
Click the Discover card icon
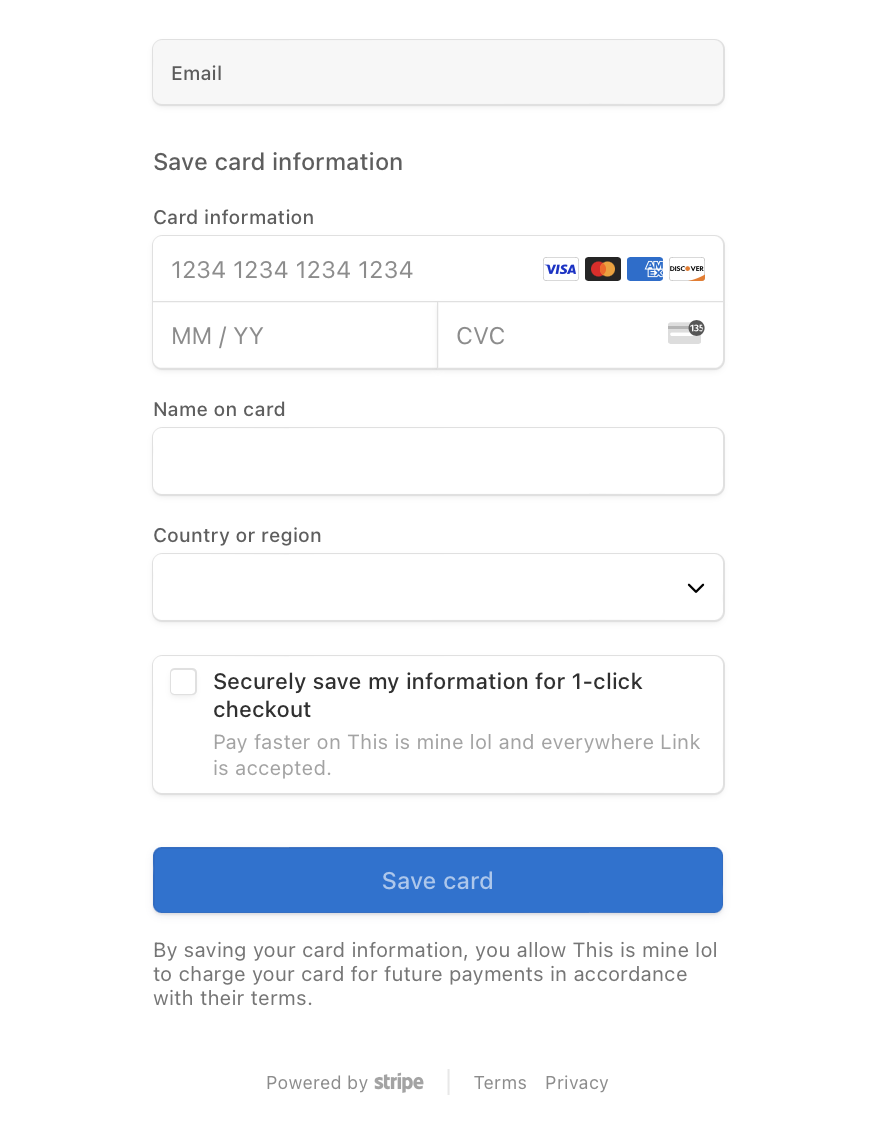click(x=686, y=268)
